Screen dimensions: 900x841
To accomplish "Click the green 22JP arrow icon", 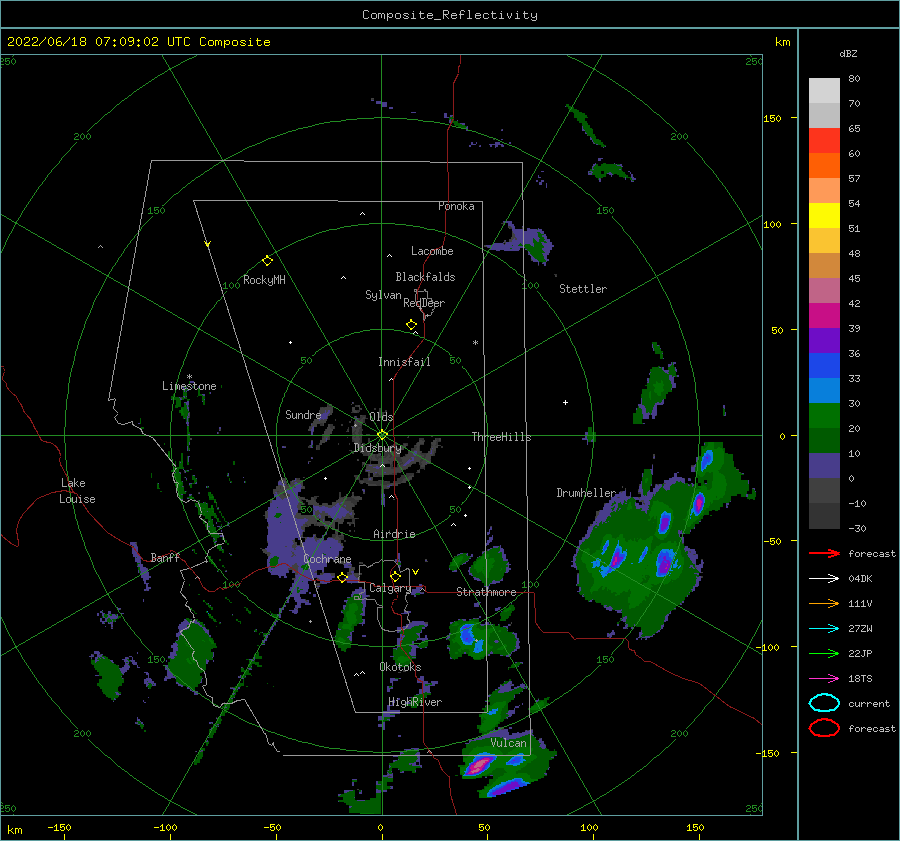I will [824, 653].
